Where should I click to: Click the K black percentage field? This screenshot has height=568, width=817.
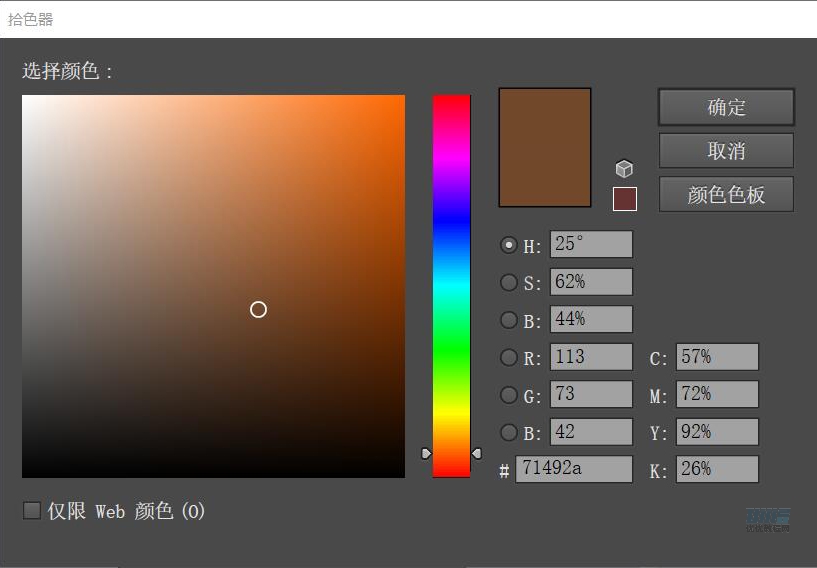click(x=717, y=469)
